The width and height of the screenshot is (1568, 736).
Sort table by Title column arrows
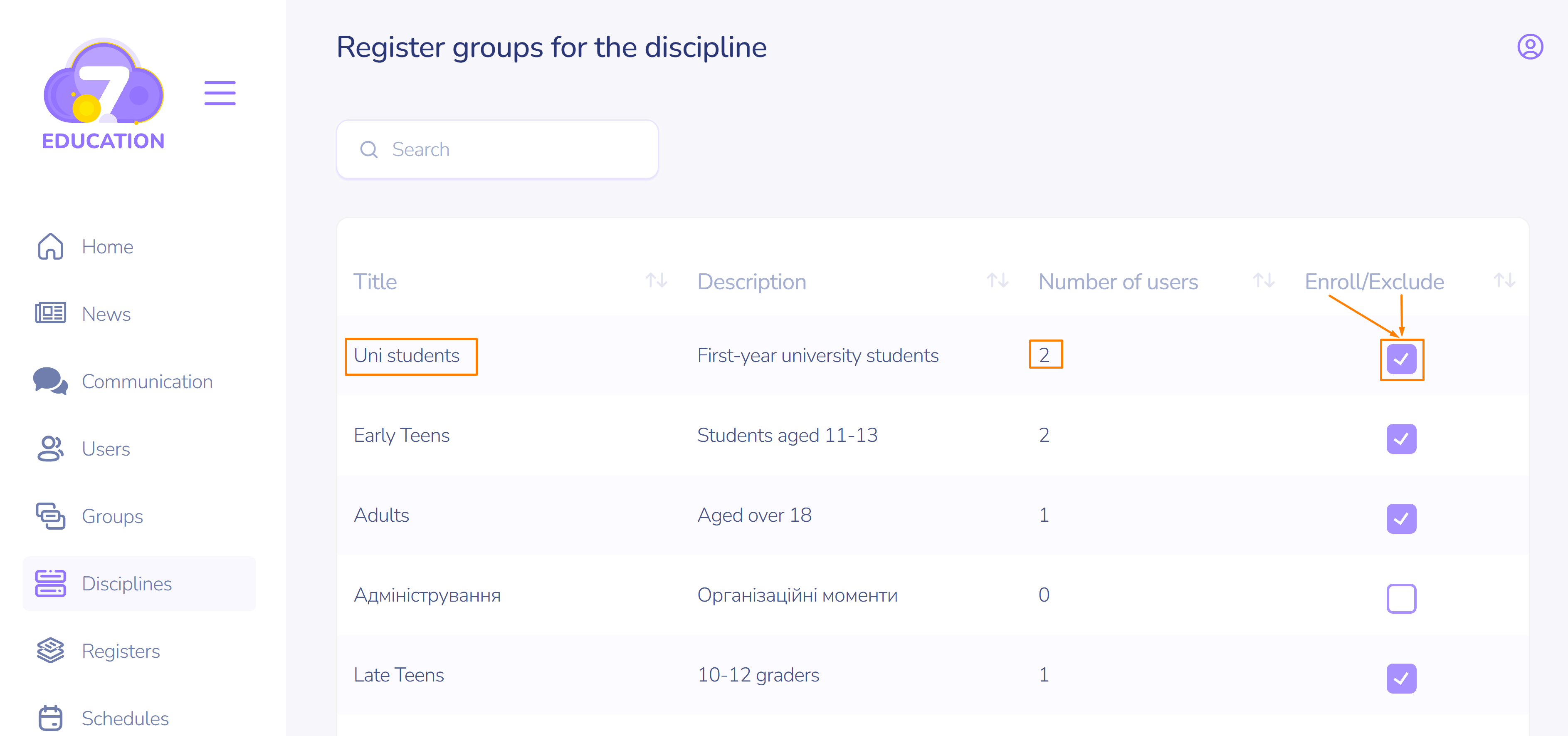656,281
